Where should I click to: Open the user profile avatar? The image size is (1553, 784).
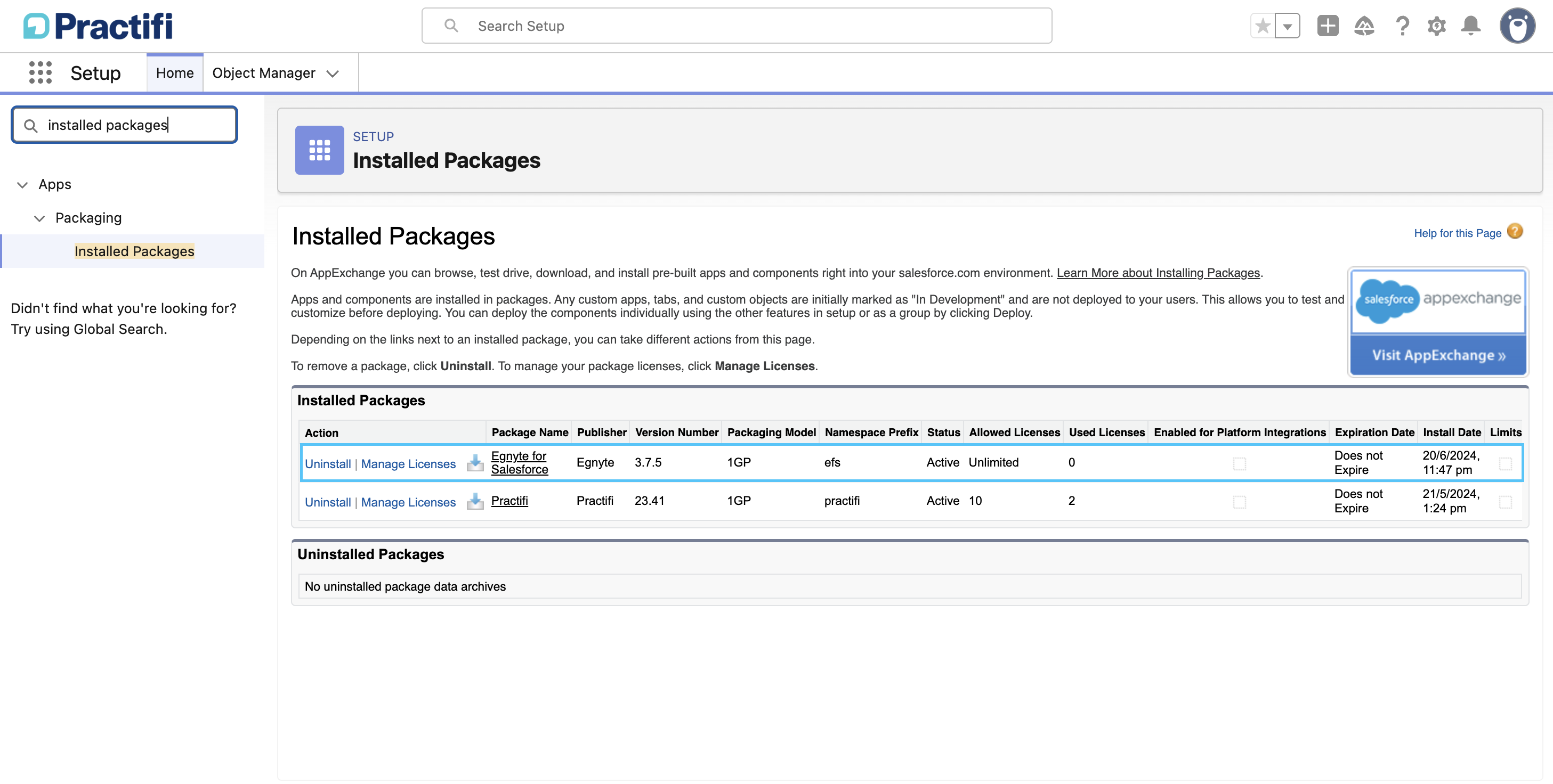tap(1517, 26)
